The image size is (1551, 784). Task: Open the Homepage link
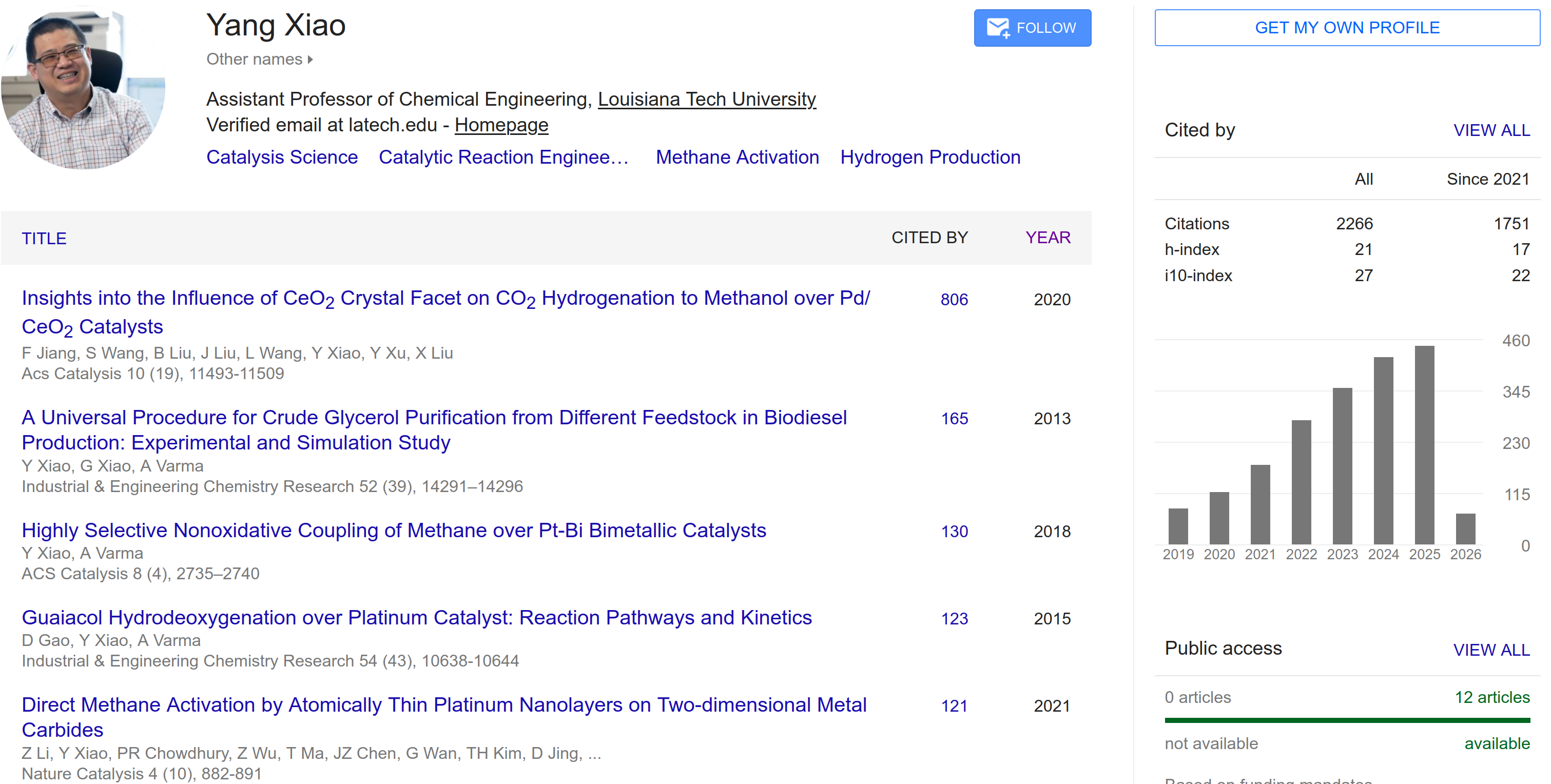click(x=501, y=125)
